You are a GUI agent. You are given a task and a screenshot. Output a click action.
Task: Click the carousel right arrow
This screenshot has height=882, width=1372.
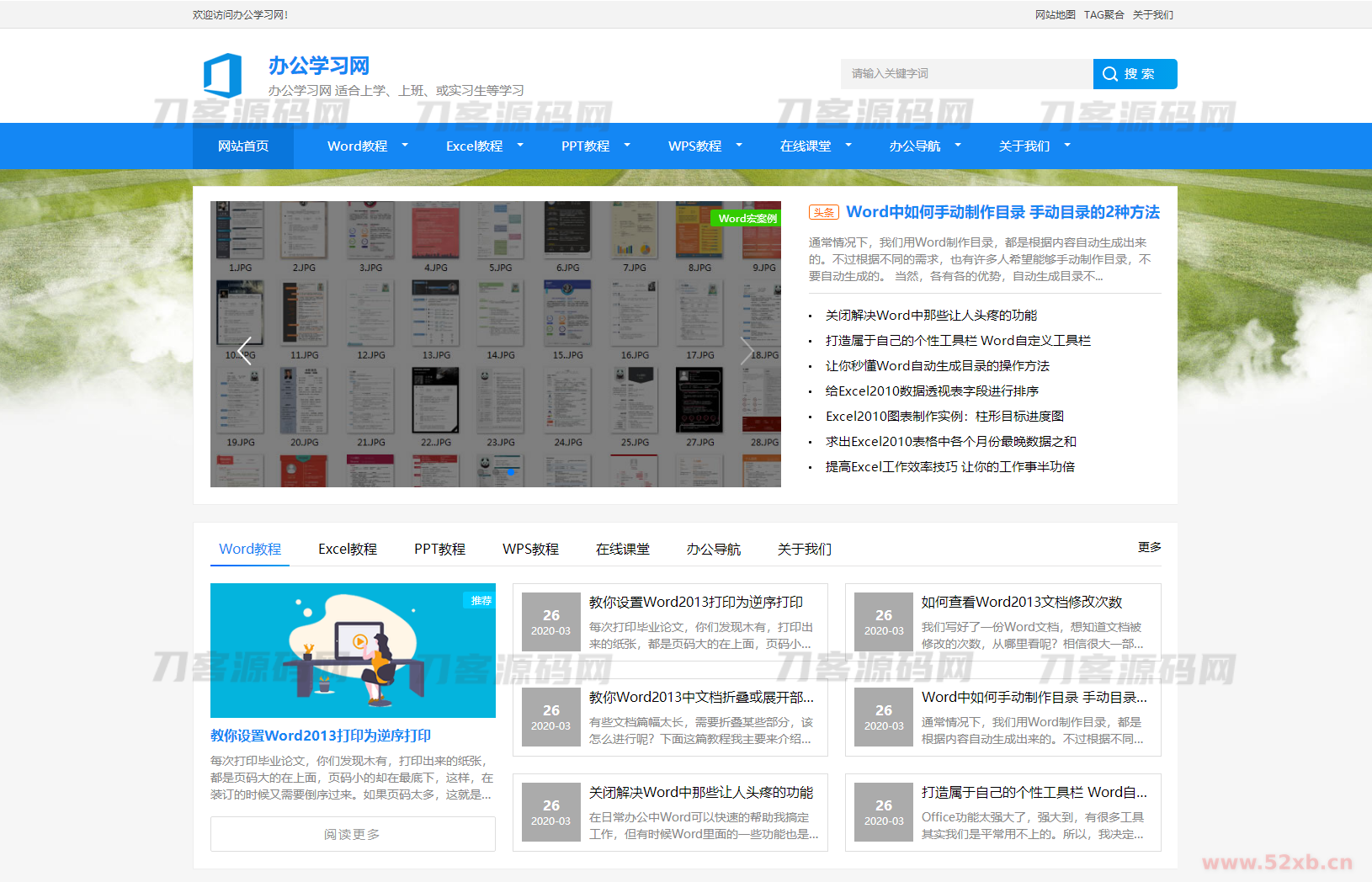[x=747, y=351]
